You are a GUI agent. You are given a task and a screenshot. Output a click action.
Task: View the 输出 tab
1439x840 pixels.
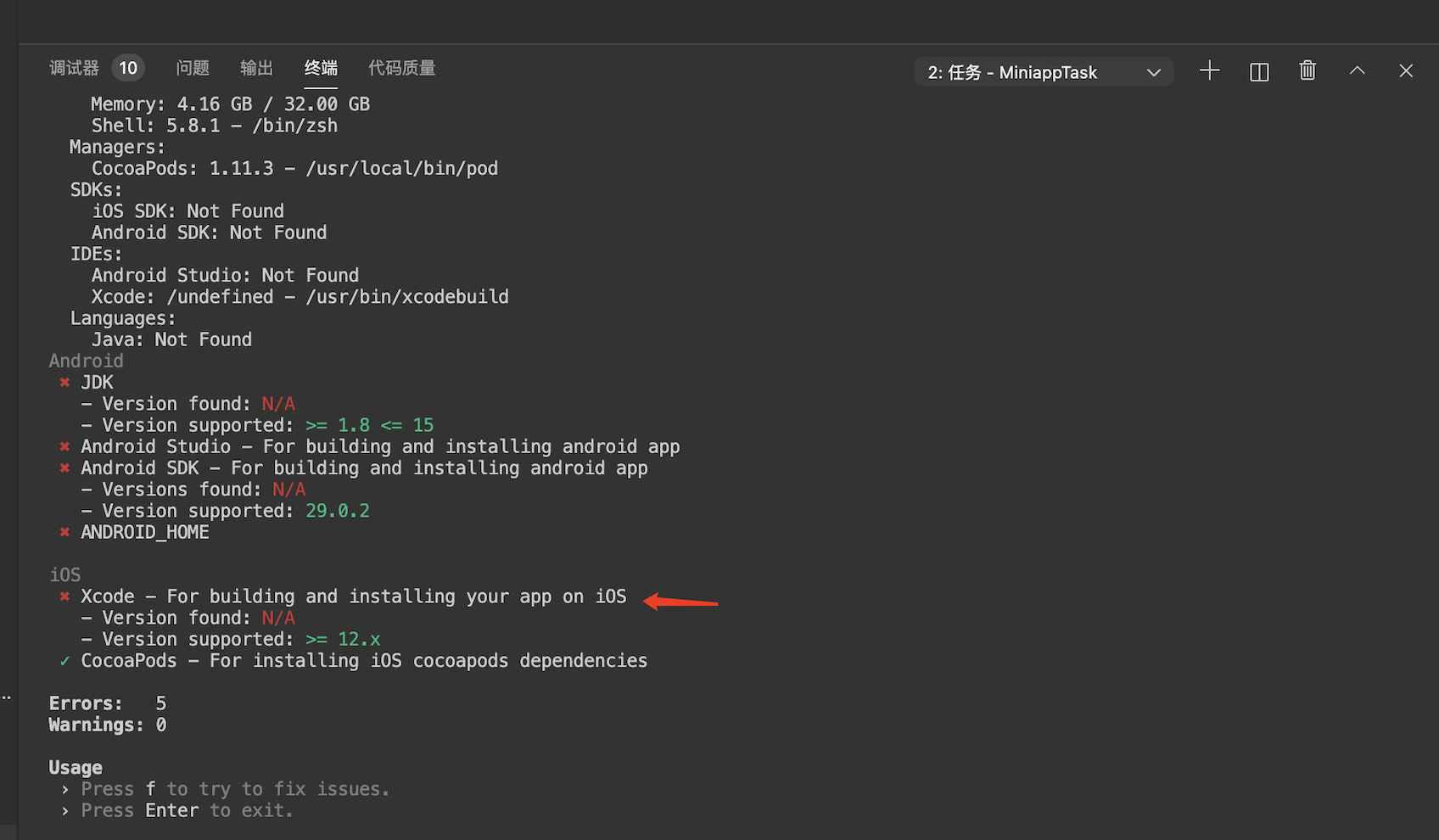point(256,68)
